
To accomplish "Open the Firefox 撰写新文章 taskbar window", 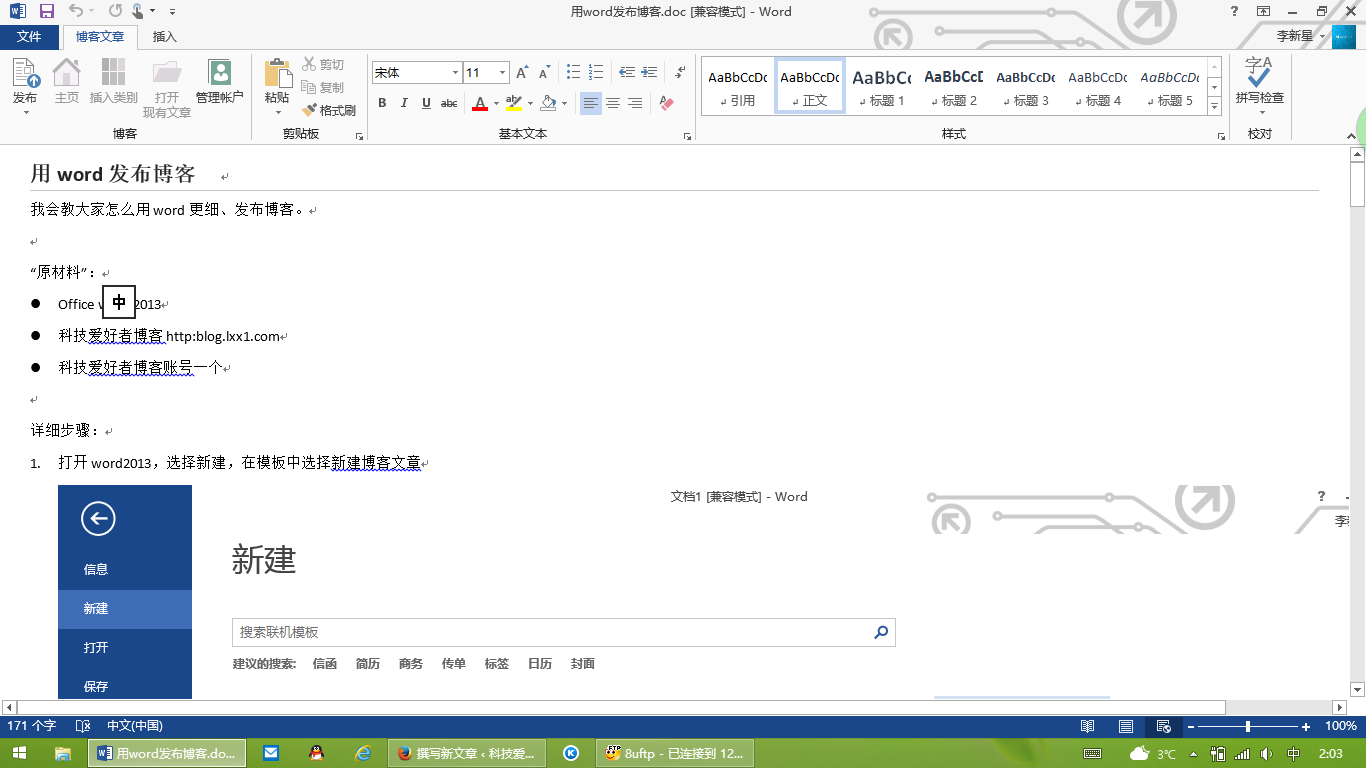I will (x=467, y=753).
